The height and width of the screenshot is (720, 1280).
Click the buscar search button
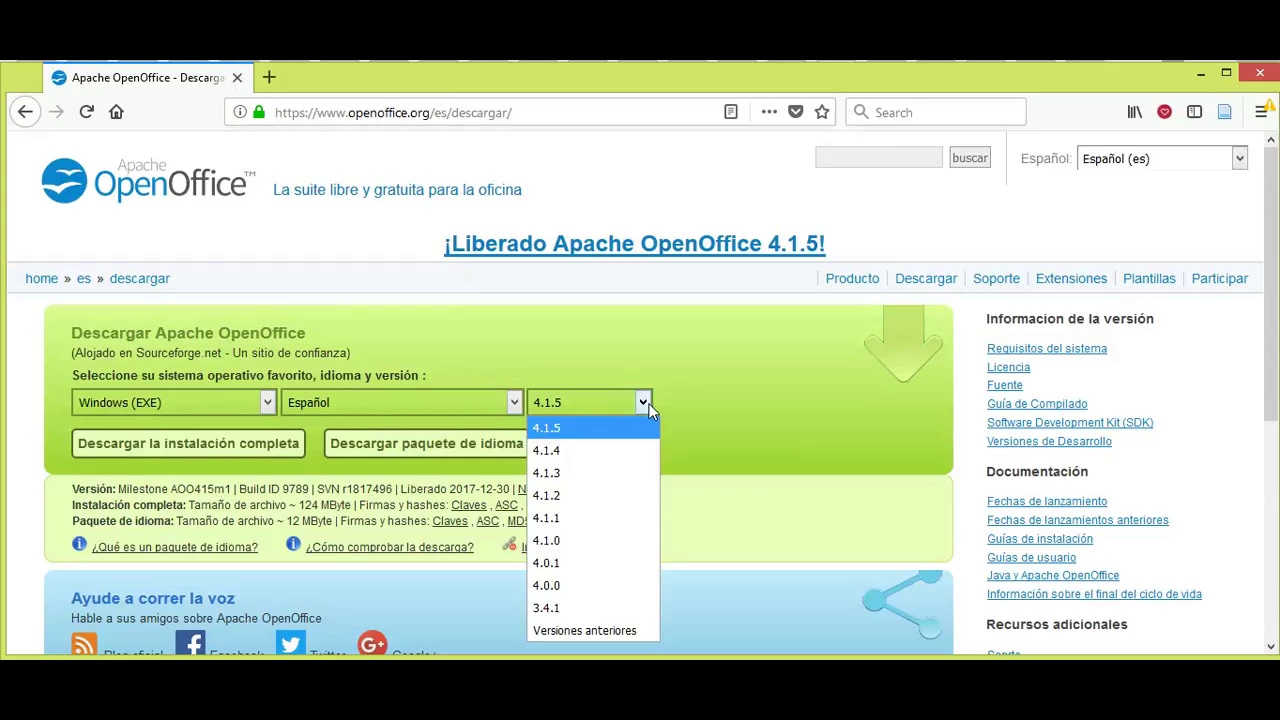point(969,158)
